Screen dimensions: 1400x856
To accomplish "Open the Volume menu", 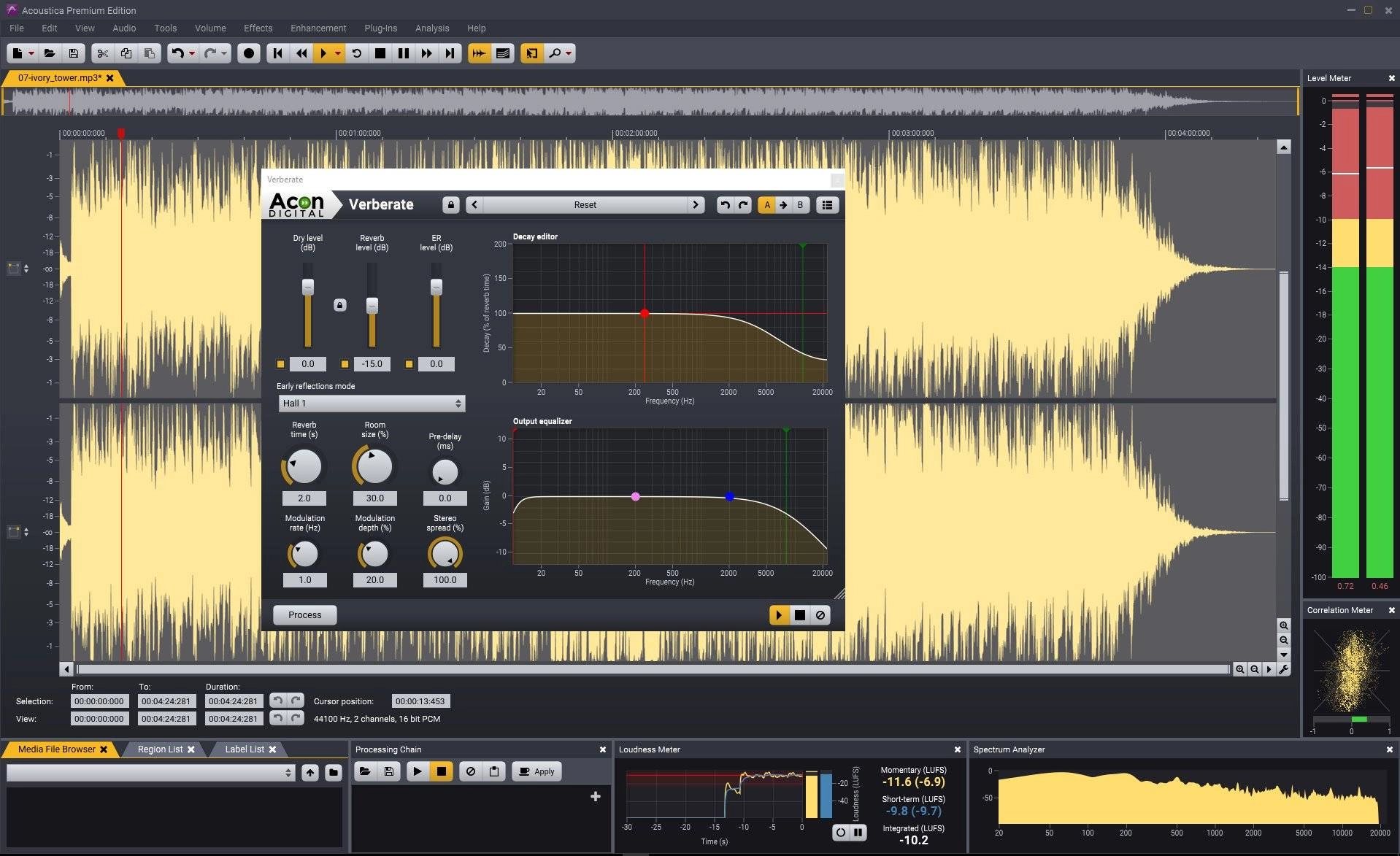I will click(210, 28).
